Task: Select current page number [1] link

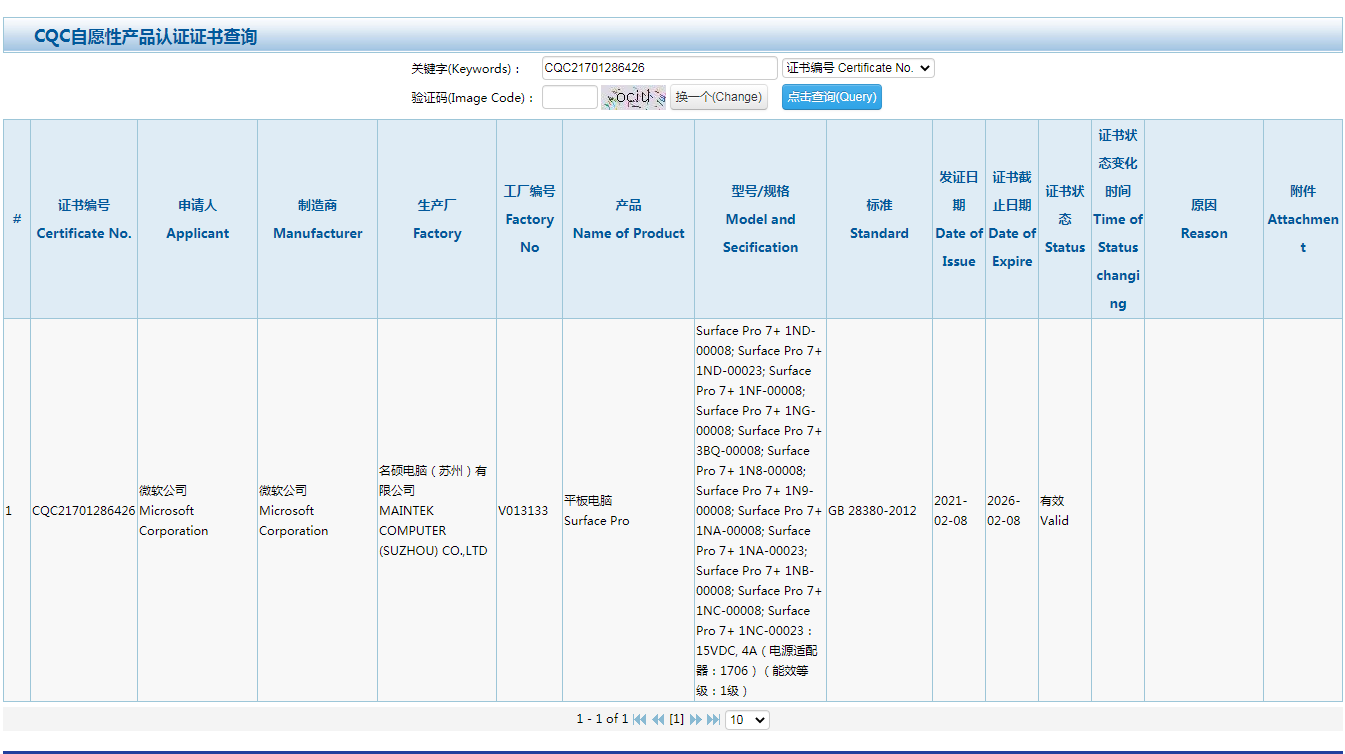Action: (x=676, y=719)
